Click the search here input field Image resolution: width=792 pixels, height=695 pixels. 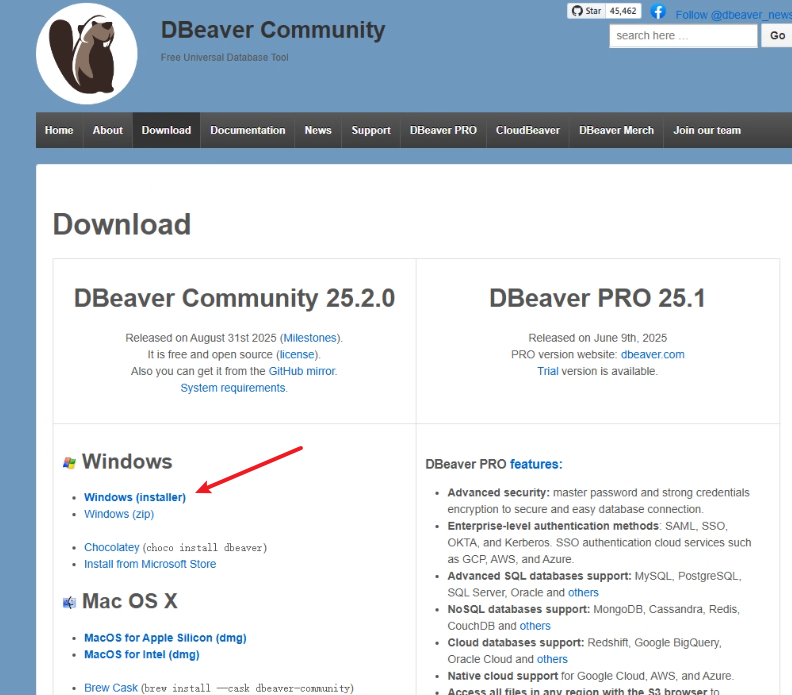683,36
